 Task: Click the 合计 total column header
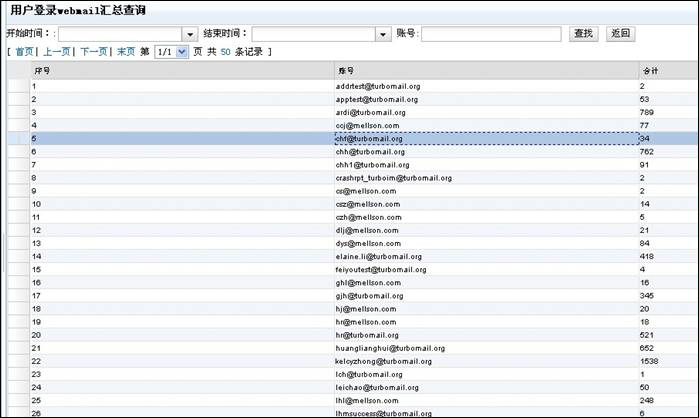pyautogui.click(x=649, y=71)
